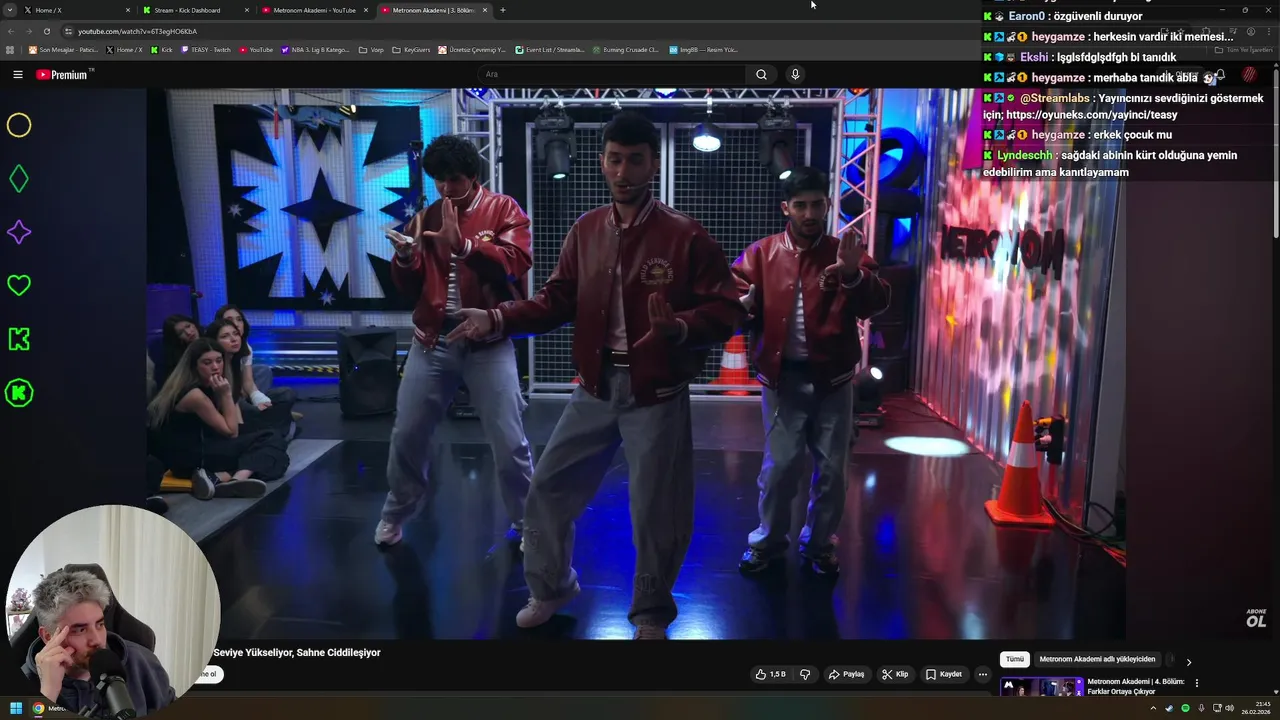Open the Kick bookmark
The image size is (1280, 720).
click(162, 49)
